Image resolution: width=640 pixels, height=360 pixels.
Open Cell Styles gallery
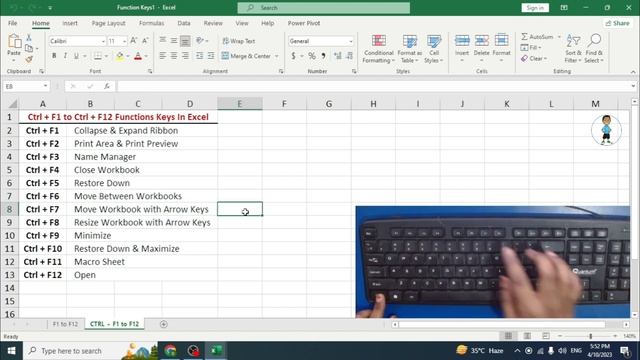433,49
